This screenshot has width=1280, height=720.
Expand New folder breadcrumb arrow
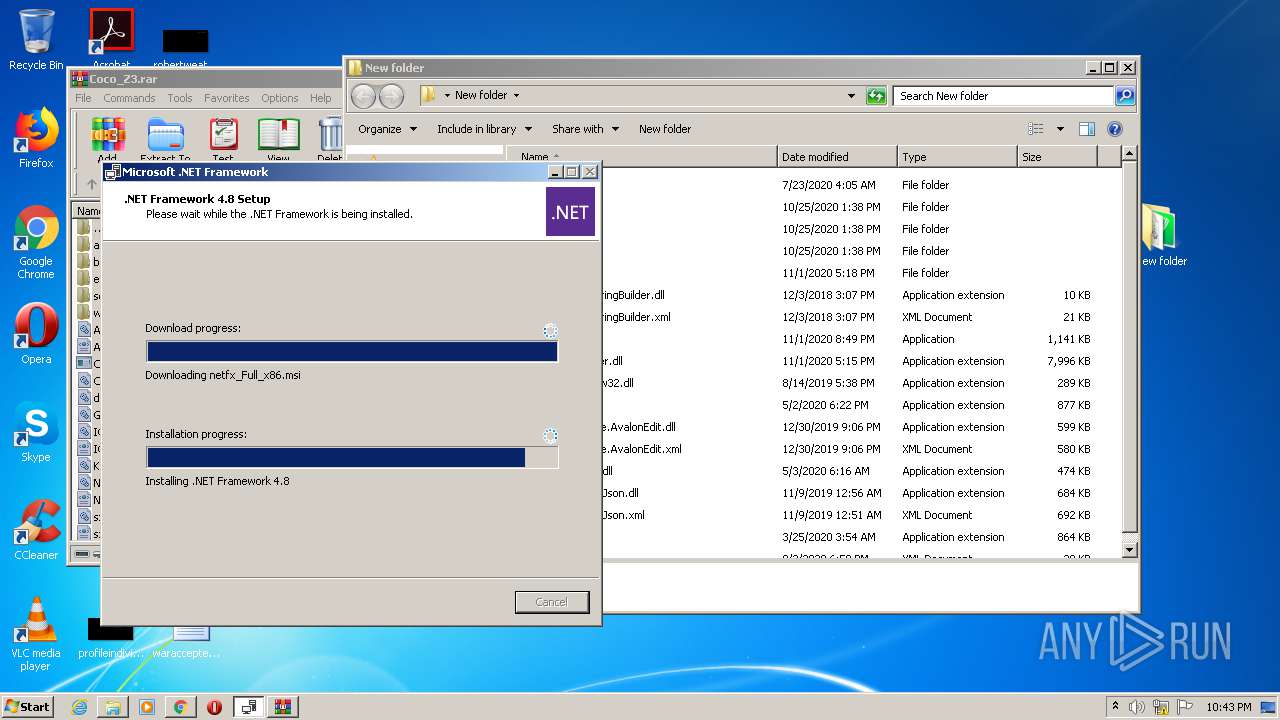click(516, 96)
